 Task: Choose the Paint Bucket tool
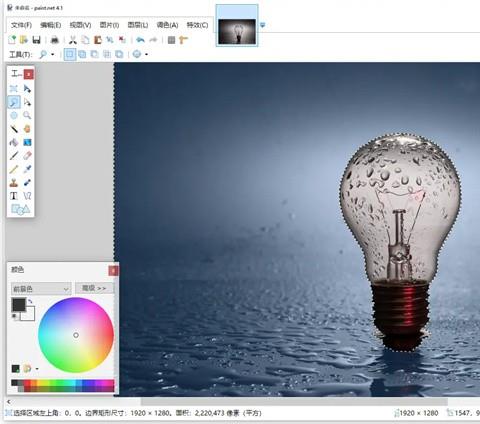pyautogui.click(x=14, y=142)
